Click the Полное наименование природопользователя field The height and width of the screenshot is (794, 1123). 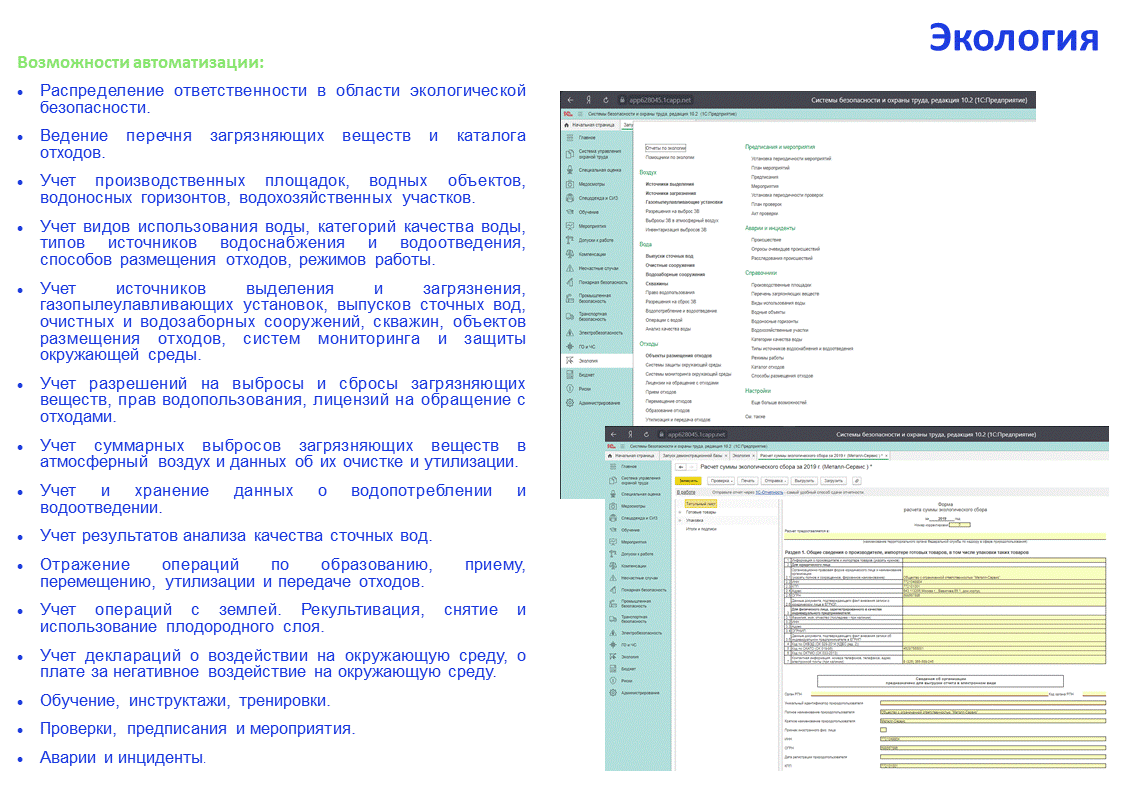tap(993, 712)
